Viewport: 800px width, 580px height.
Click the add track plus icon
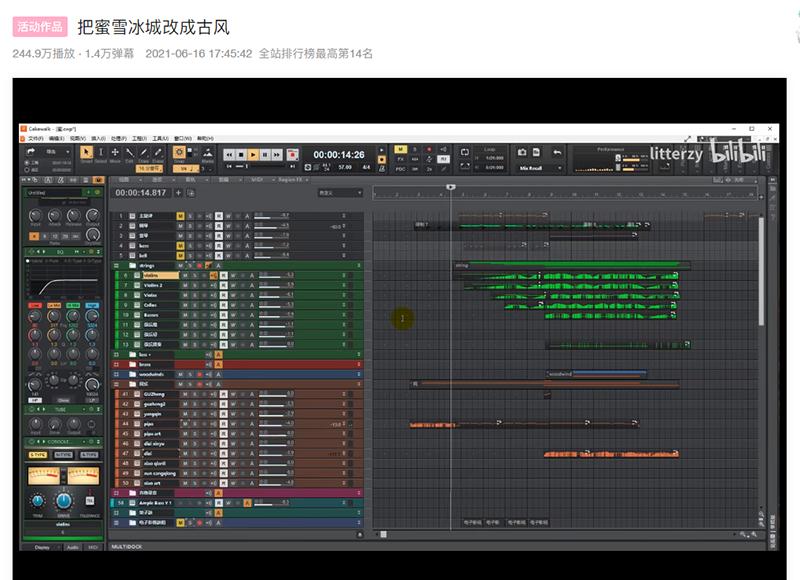(178, 192)
